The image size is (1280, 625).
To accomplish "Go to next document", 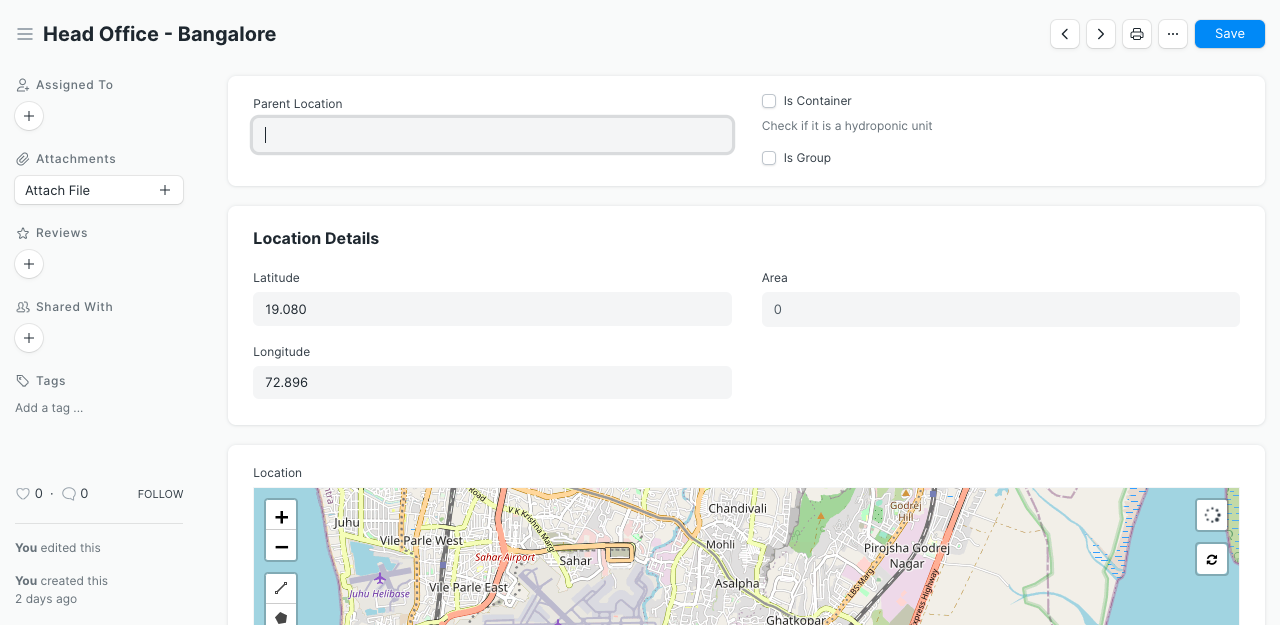I will (1101, 34).
